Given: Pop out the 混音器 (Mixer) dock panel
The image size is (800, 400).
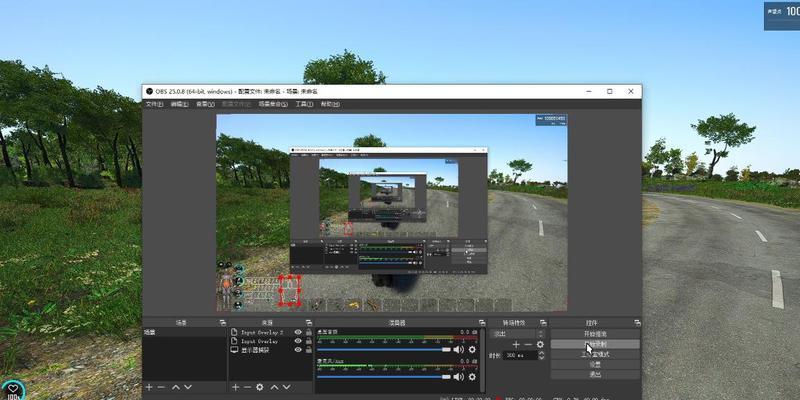Looking at the screenshot, I should tap(482, 323).
